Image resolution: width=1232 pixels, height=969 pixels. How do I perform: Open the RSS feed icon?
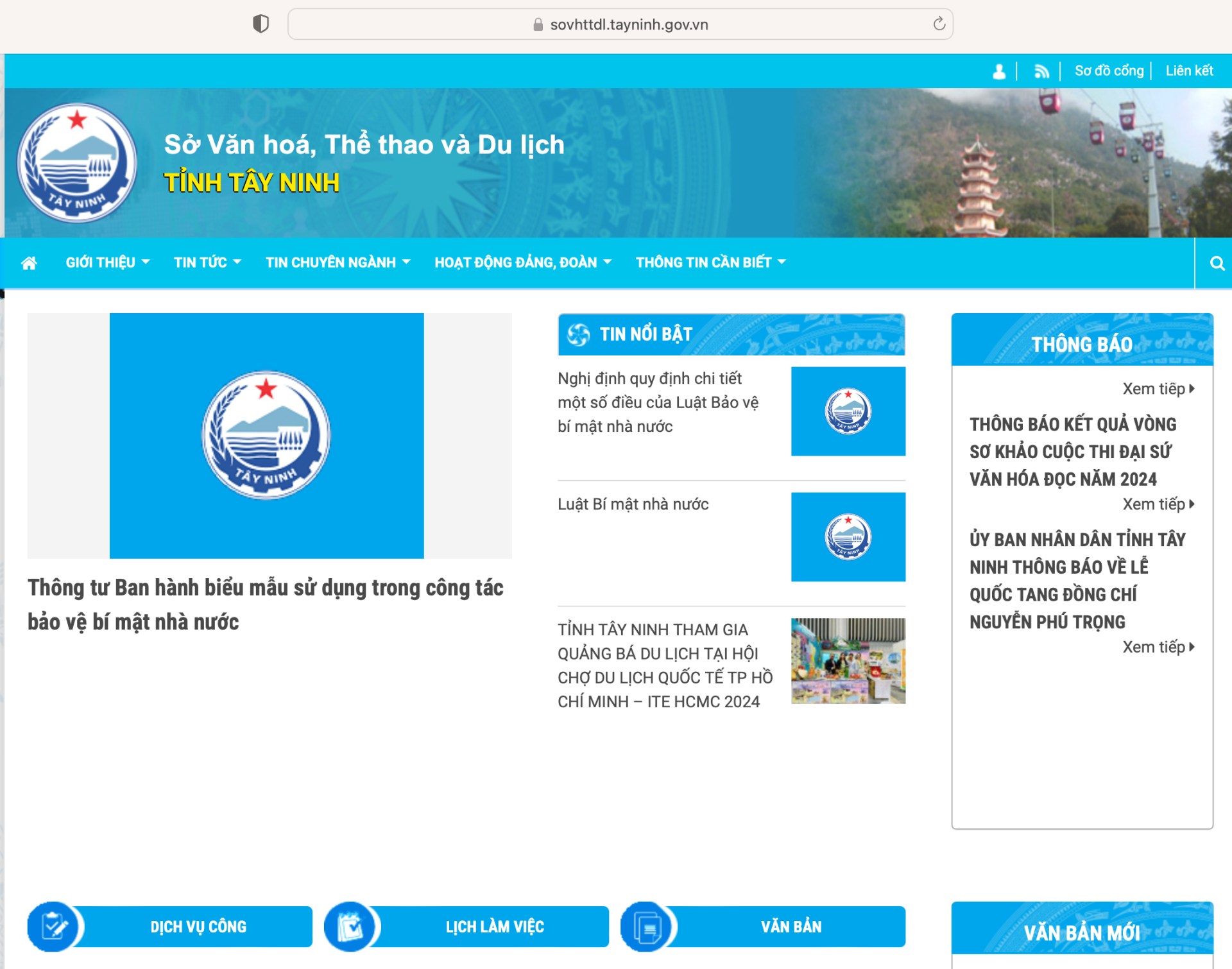click(1041, 71)
